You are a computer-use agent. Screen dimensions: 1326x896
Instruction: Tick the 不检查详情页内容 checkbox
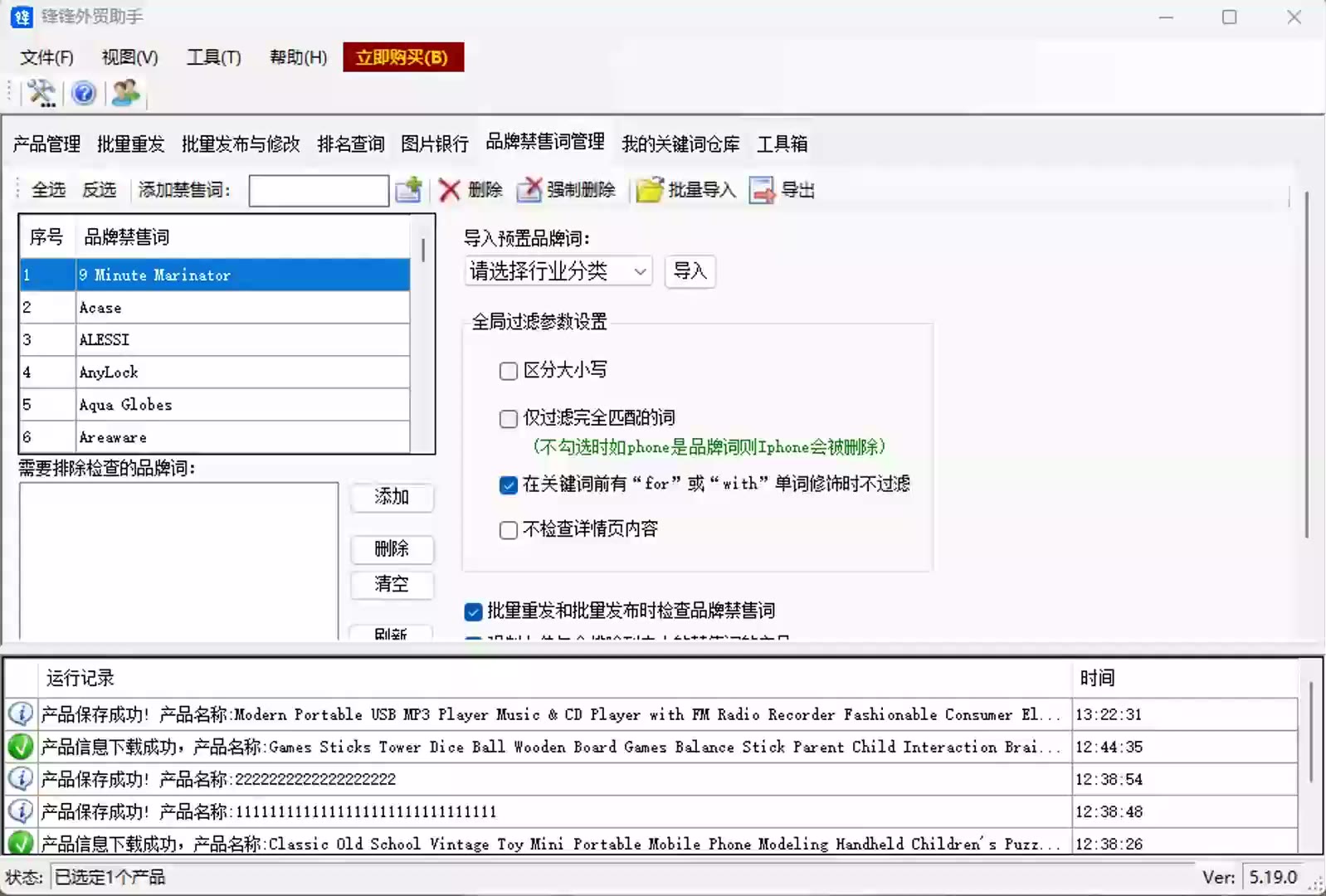click(509, 530)
